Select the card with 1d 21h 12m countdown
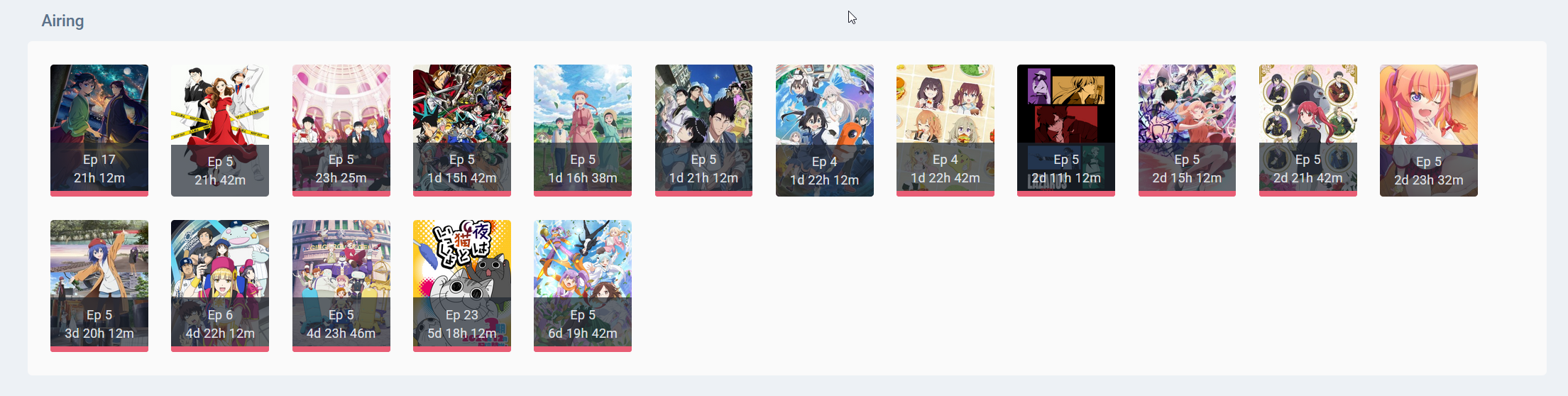 coord(704,130)
